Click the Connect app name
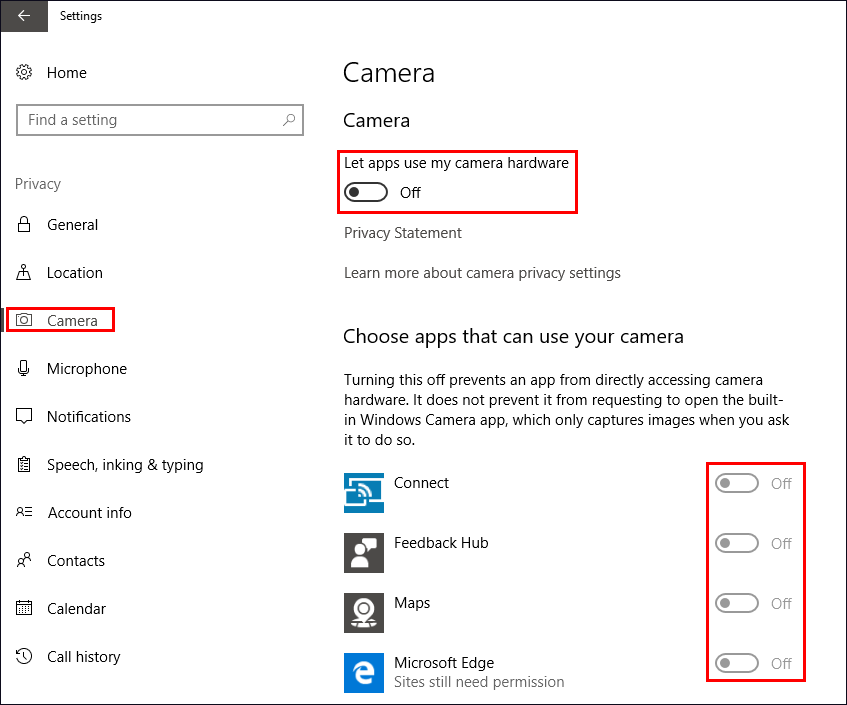Screen dimensions: 847x705 [x=421, y=483]
